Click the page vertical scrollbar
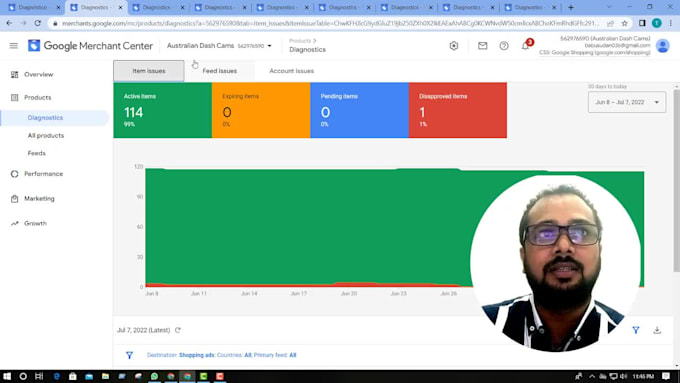Image resolution: width=680 pixels, height=383 pixels. (677, 181)
